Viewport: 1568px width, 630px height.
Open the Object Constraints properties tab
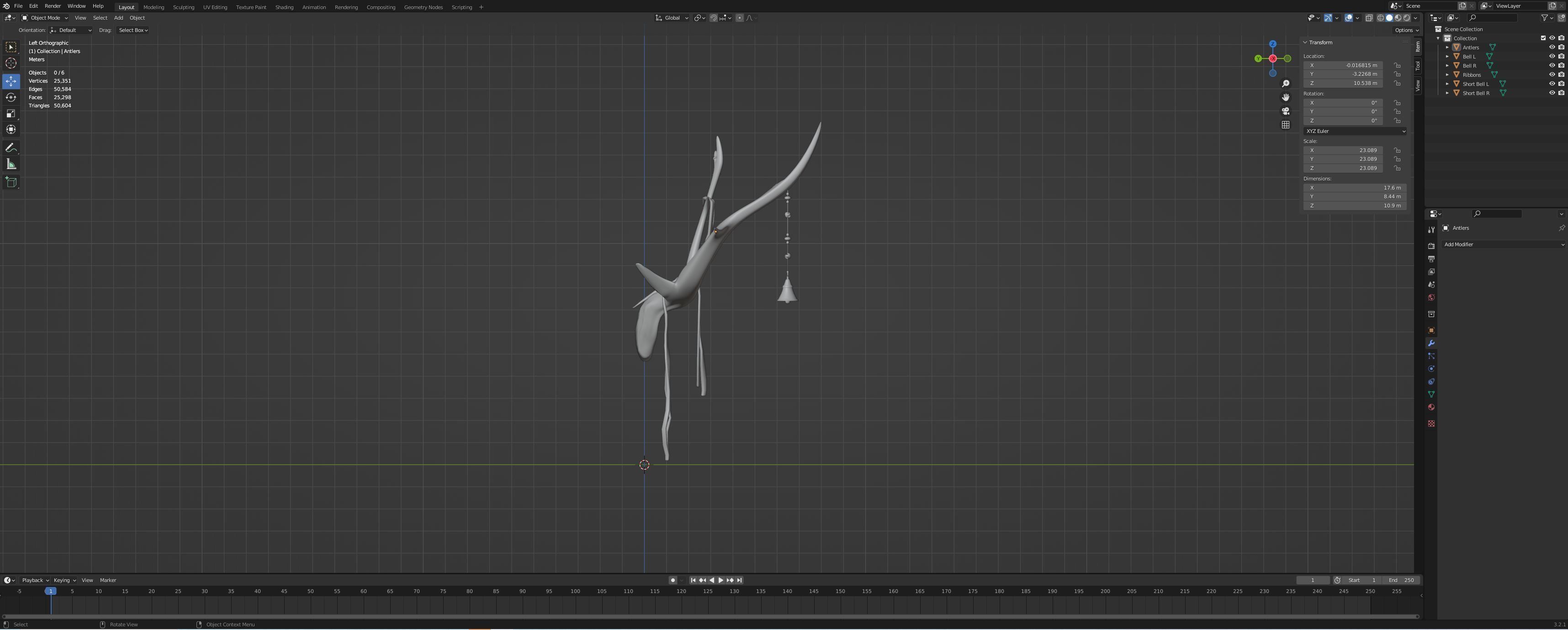1431,381
